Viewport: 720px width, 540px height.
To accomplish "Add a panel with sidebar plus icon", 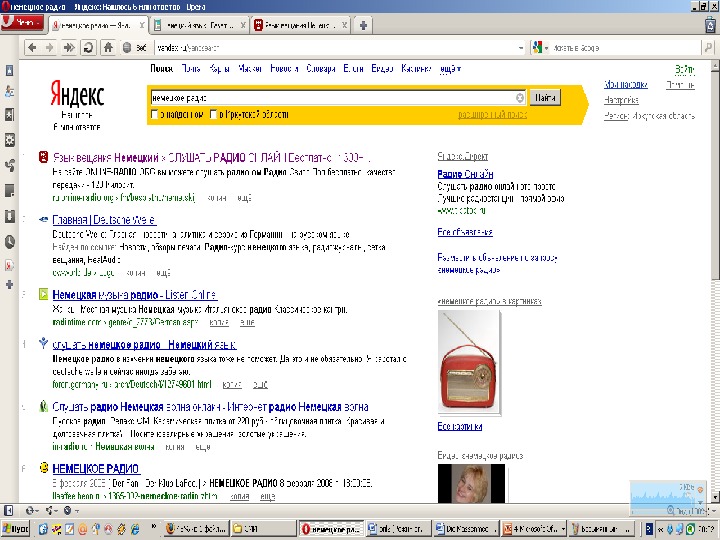I will (9, 285).
